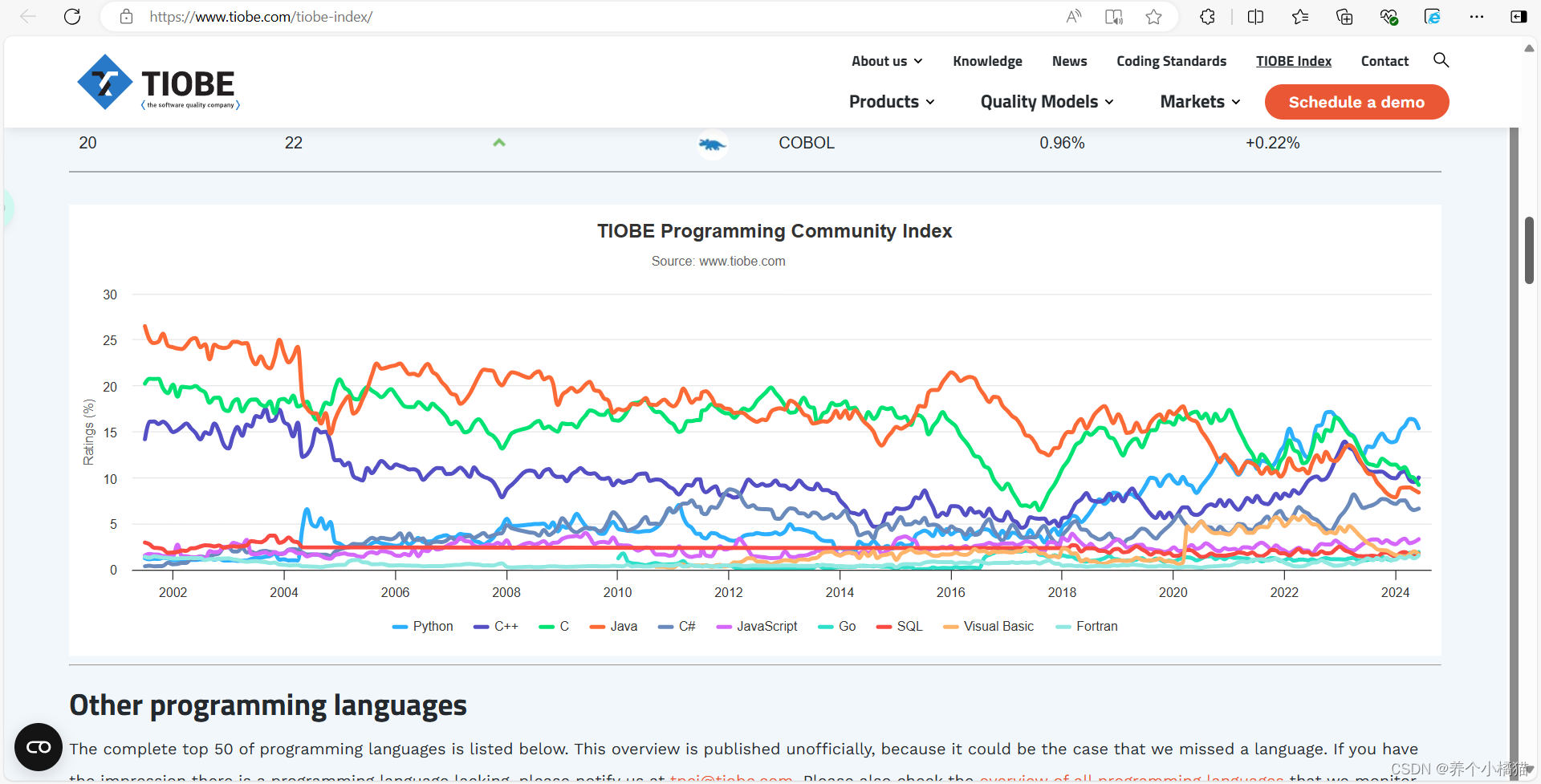Open favorites list icon
This screenshot has height=784, width=1541.
tap(1300, 17)
